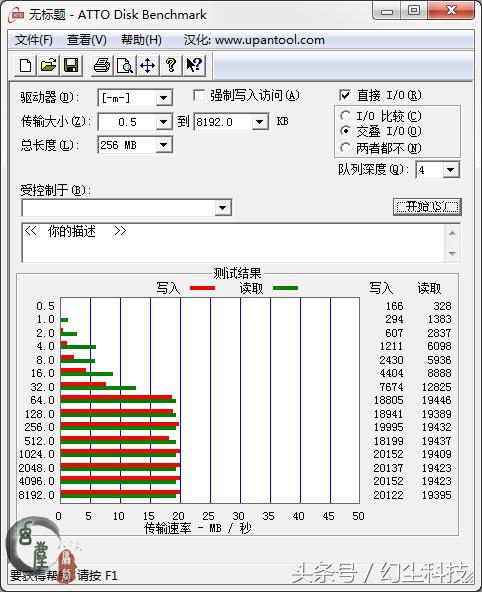Click the red 写入 legend swatch
This screenshot has width=482, height=592.
202,288
